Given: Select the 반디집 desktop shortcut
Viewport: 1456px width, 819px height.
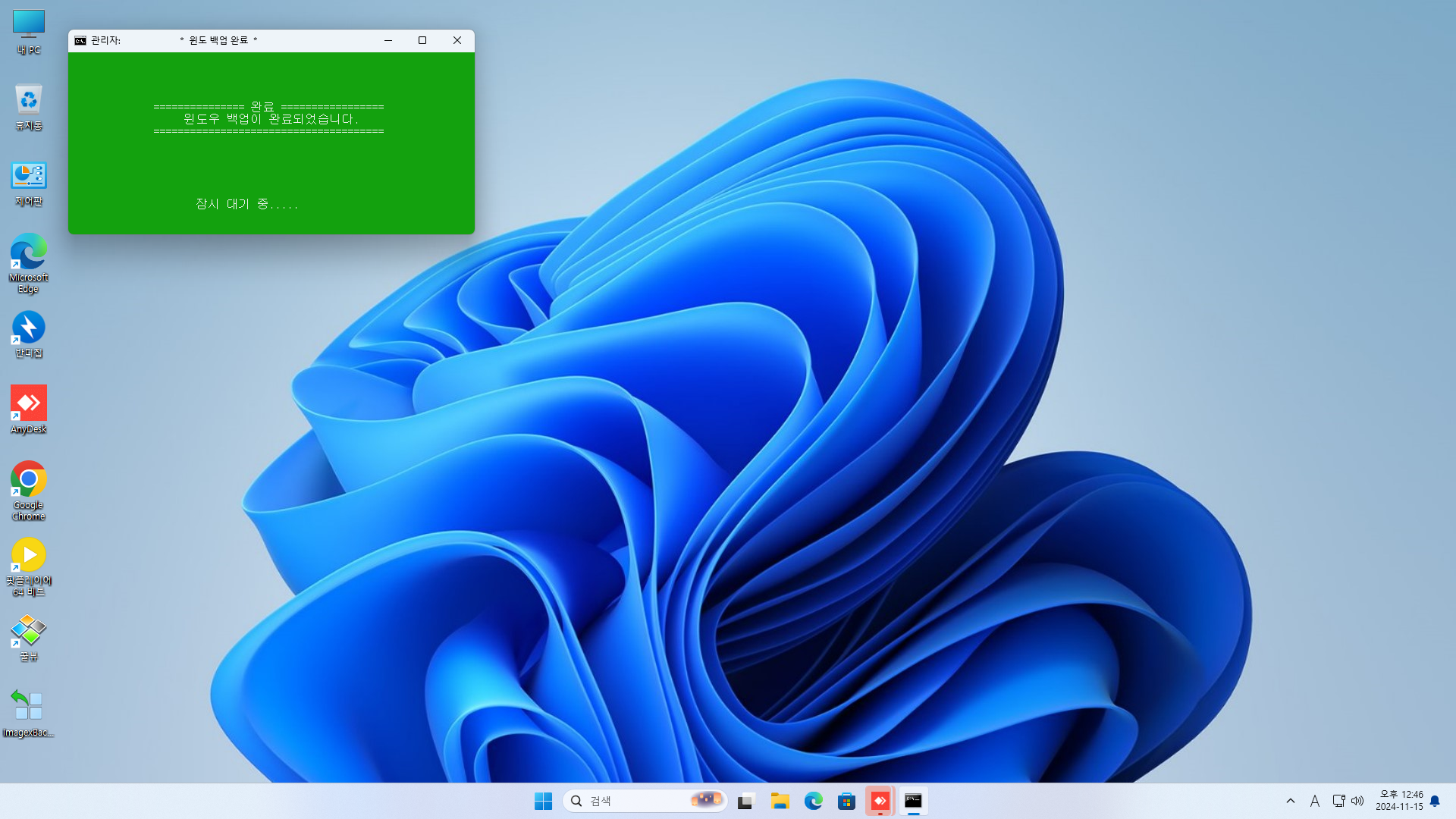Looking at the screenshot, I should tap(28, 334).
